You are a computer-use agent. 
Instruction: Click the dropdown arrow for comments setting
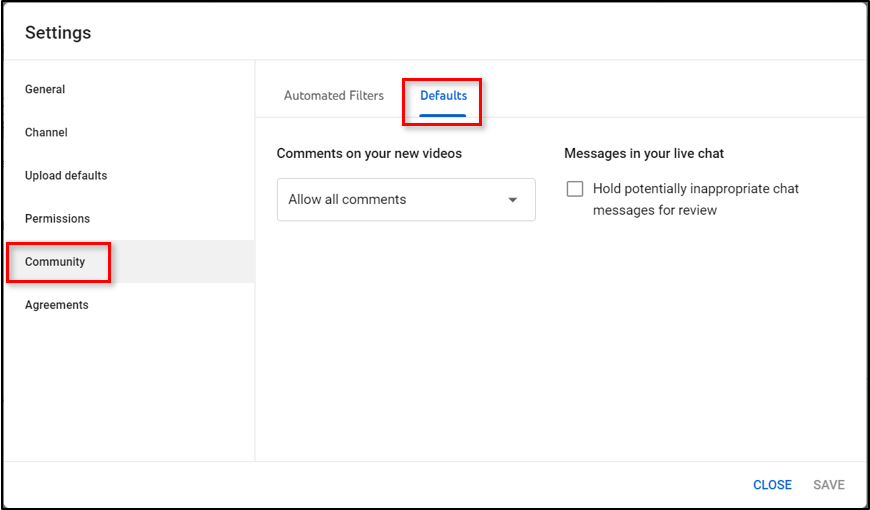pos(513,200)
